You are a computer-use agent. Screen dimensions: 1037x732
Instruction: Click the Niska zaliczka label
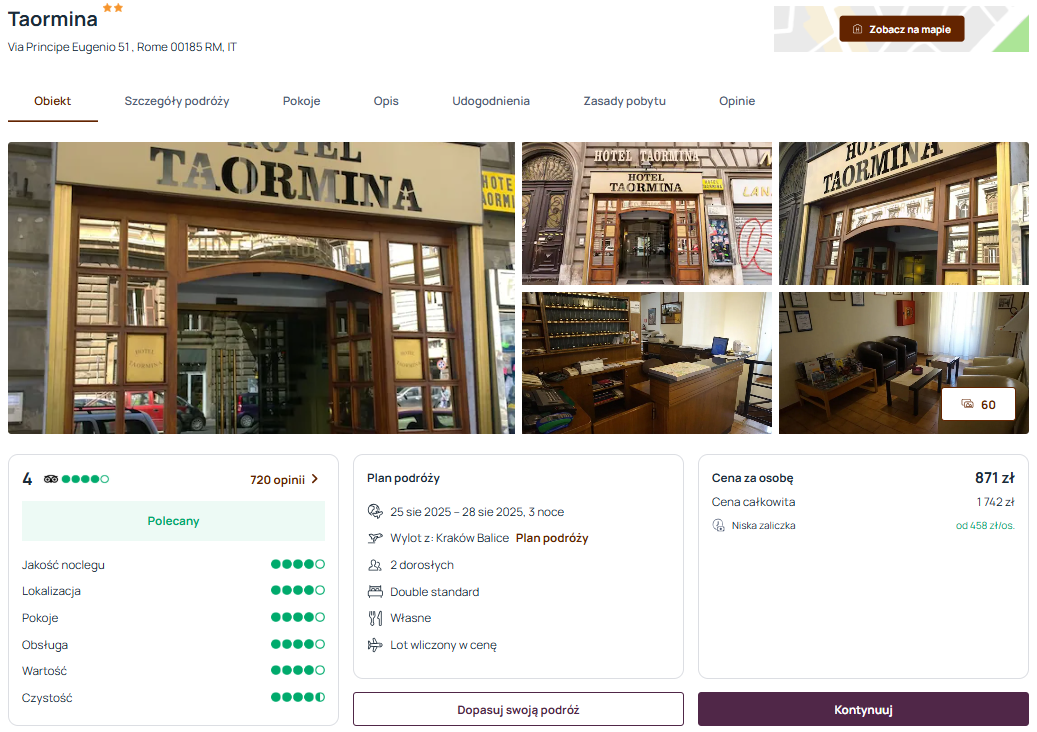coord(763,526)
